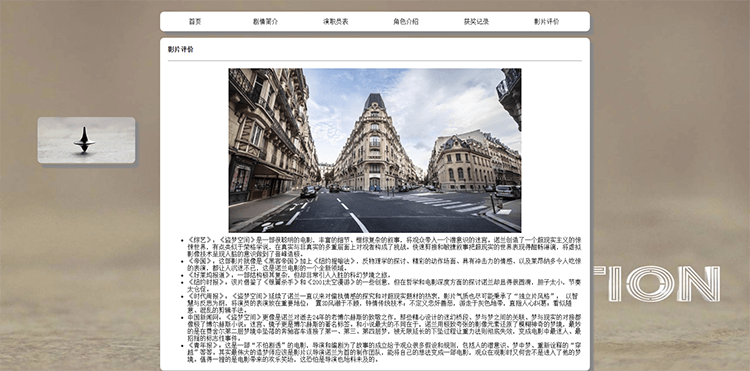Screen dimensions: 750x371
Task: Click the 《帝国》 review entry
Action: (385, 265)
